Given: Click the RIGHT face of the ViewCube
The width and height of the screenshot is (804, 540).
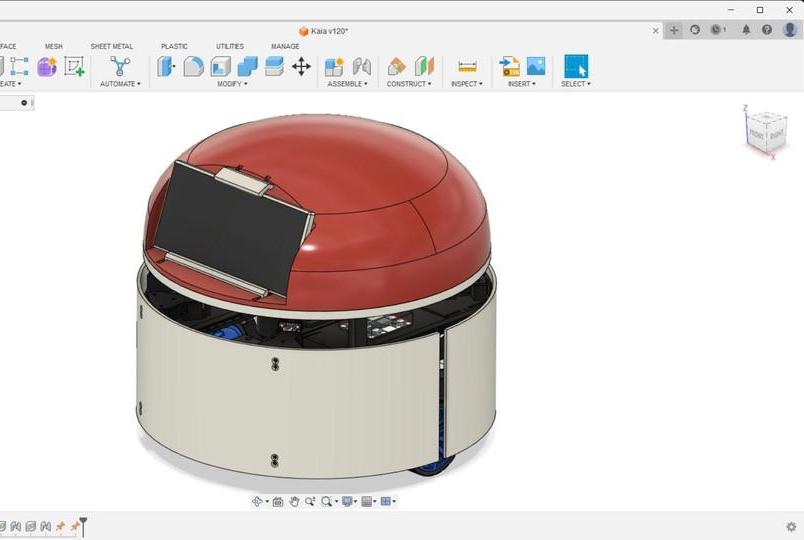Looking at the screenshot, I should pos(775,135).
